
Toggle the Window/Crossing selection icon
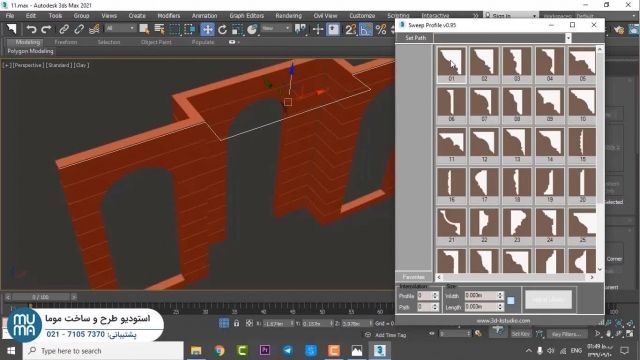190,29
